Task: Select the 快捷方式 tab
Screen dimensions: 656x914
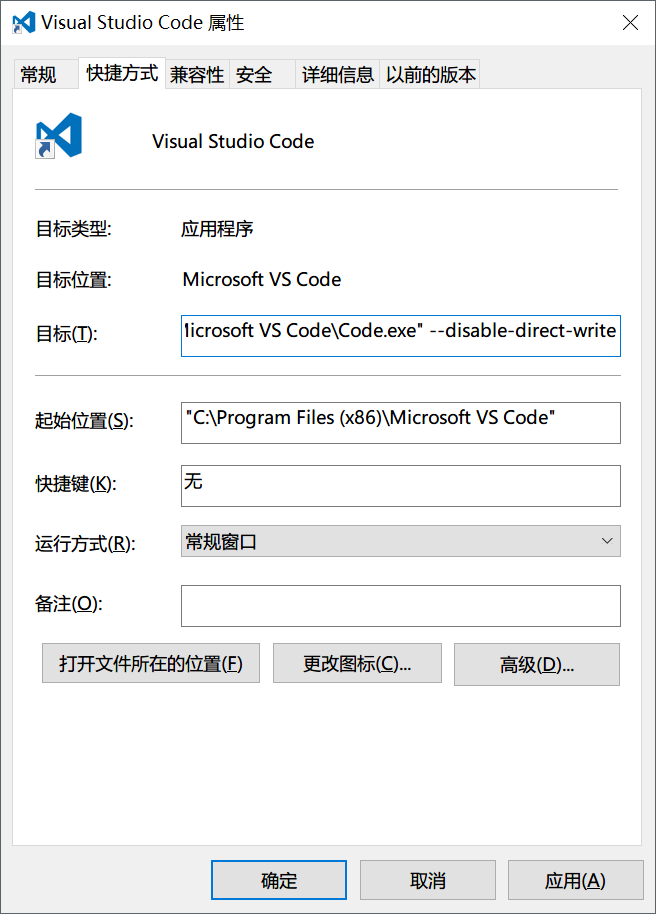Action: pos(122,73)
